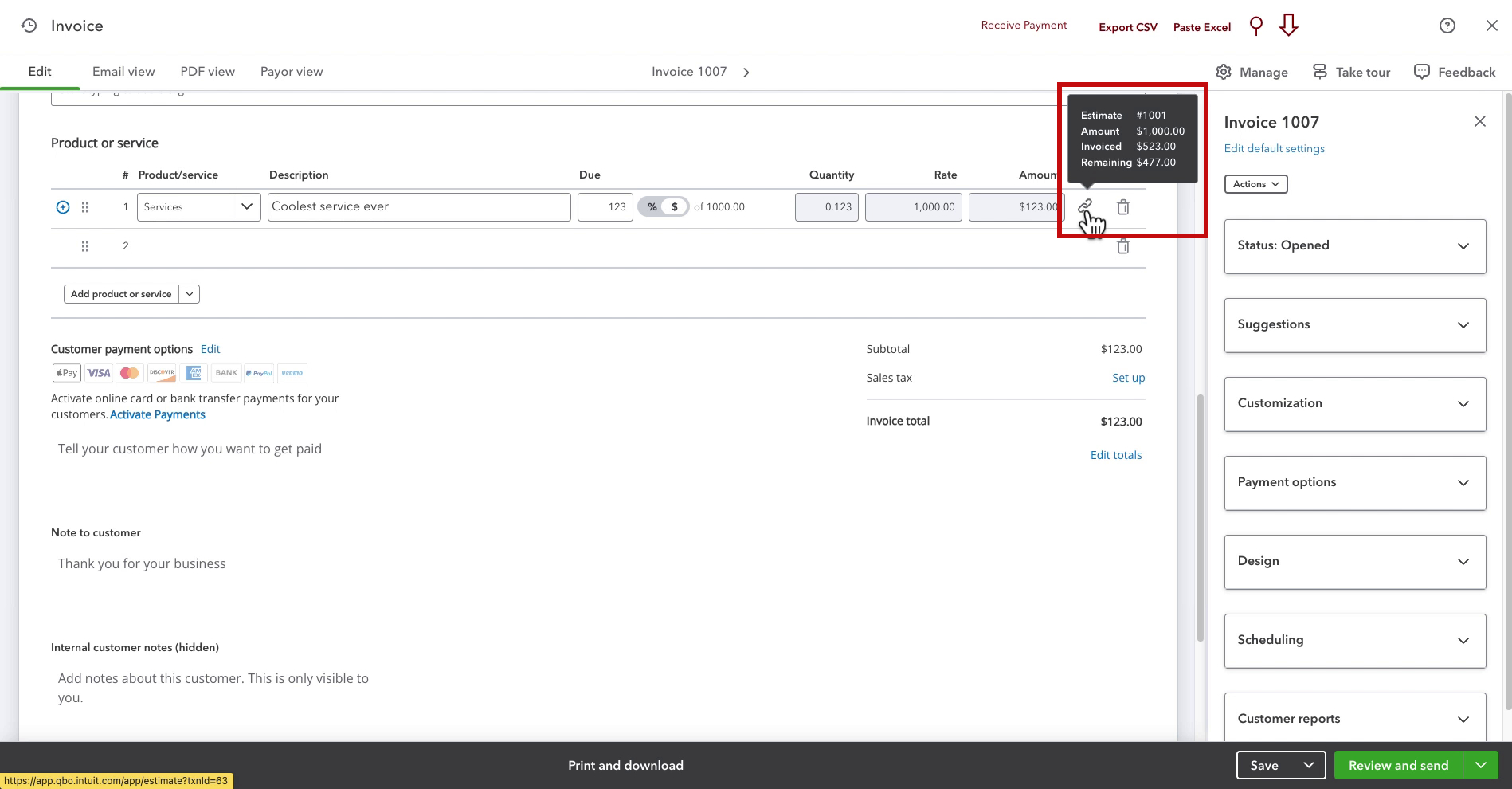Open the invoice history clock icon

[x=29, y=26]
